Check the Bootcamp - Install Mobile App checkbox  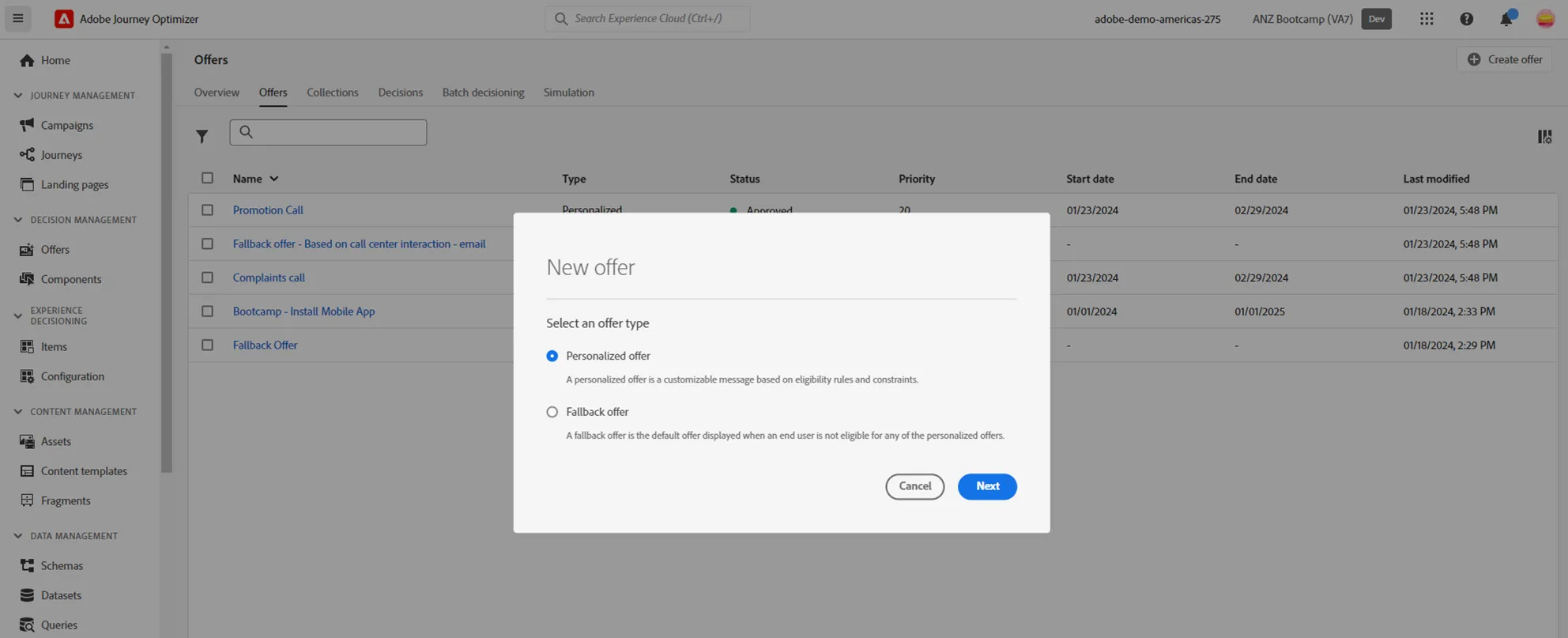207,311
